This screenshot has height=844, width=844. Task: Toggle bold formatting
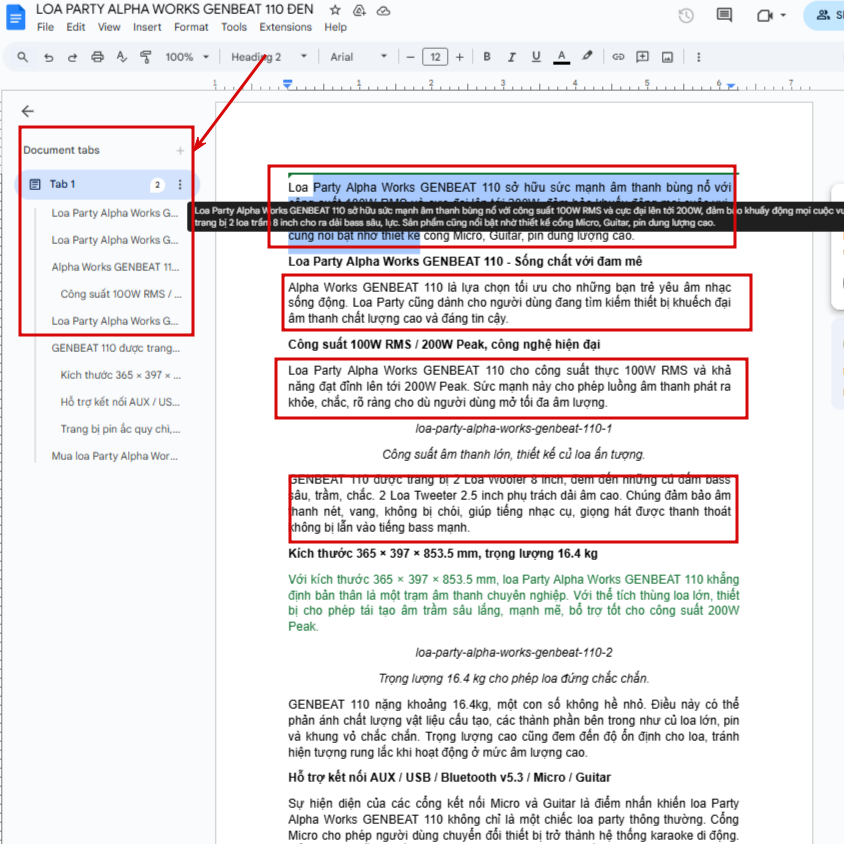tap(487, 57)
